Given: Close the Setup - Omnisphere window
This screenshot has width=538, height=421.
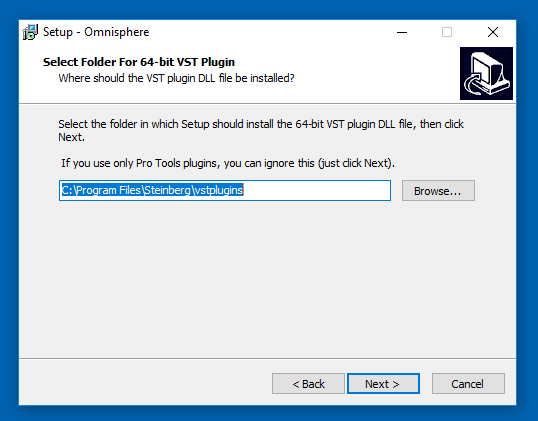Looking at the screenshot, I should 493,32.
